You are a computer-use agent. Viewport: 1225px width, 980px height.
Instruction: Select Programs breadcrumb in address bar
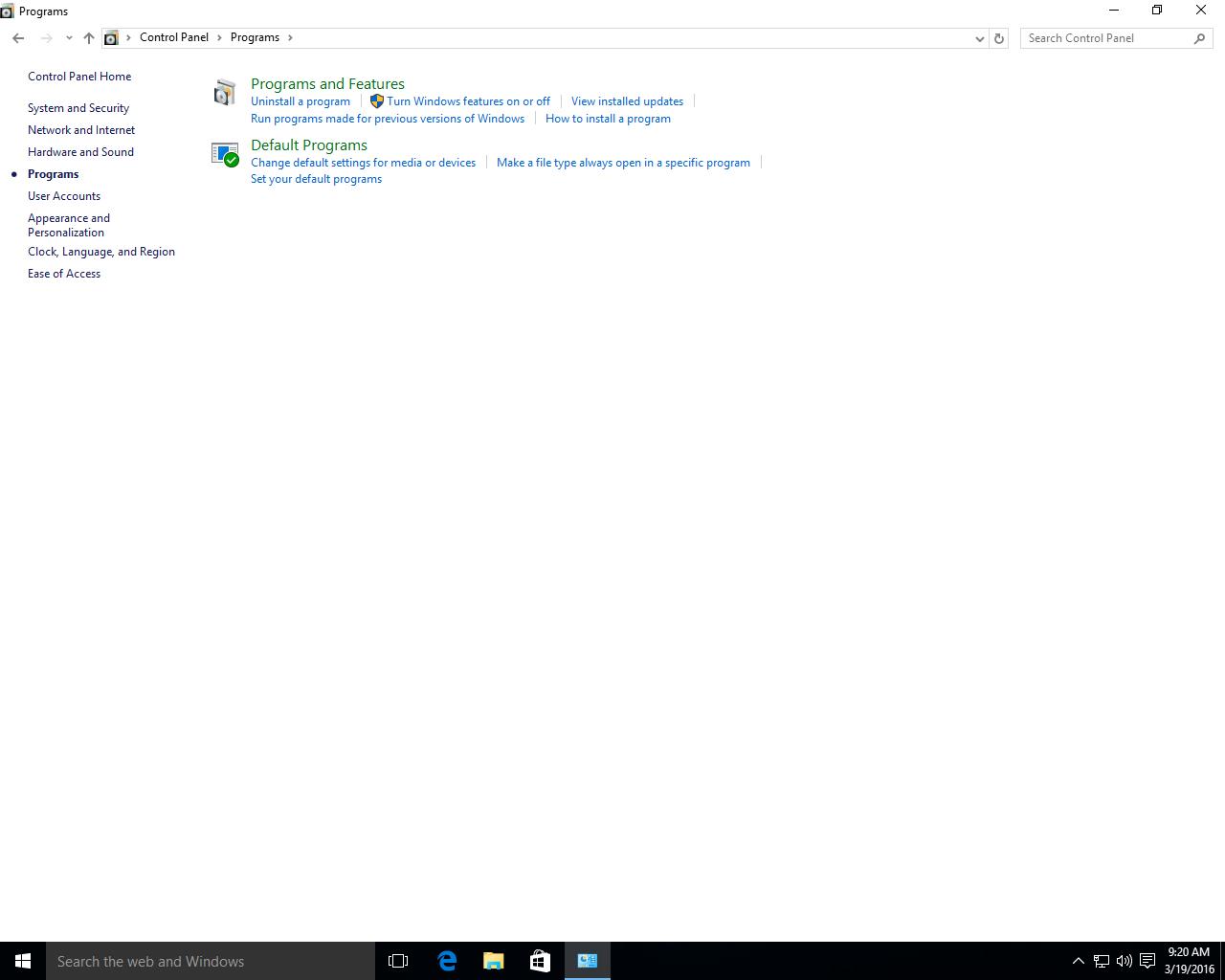tap(255, 37)
